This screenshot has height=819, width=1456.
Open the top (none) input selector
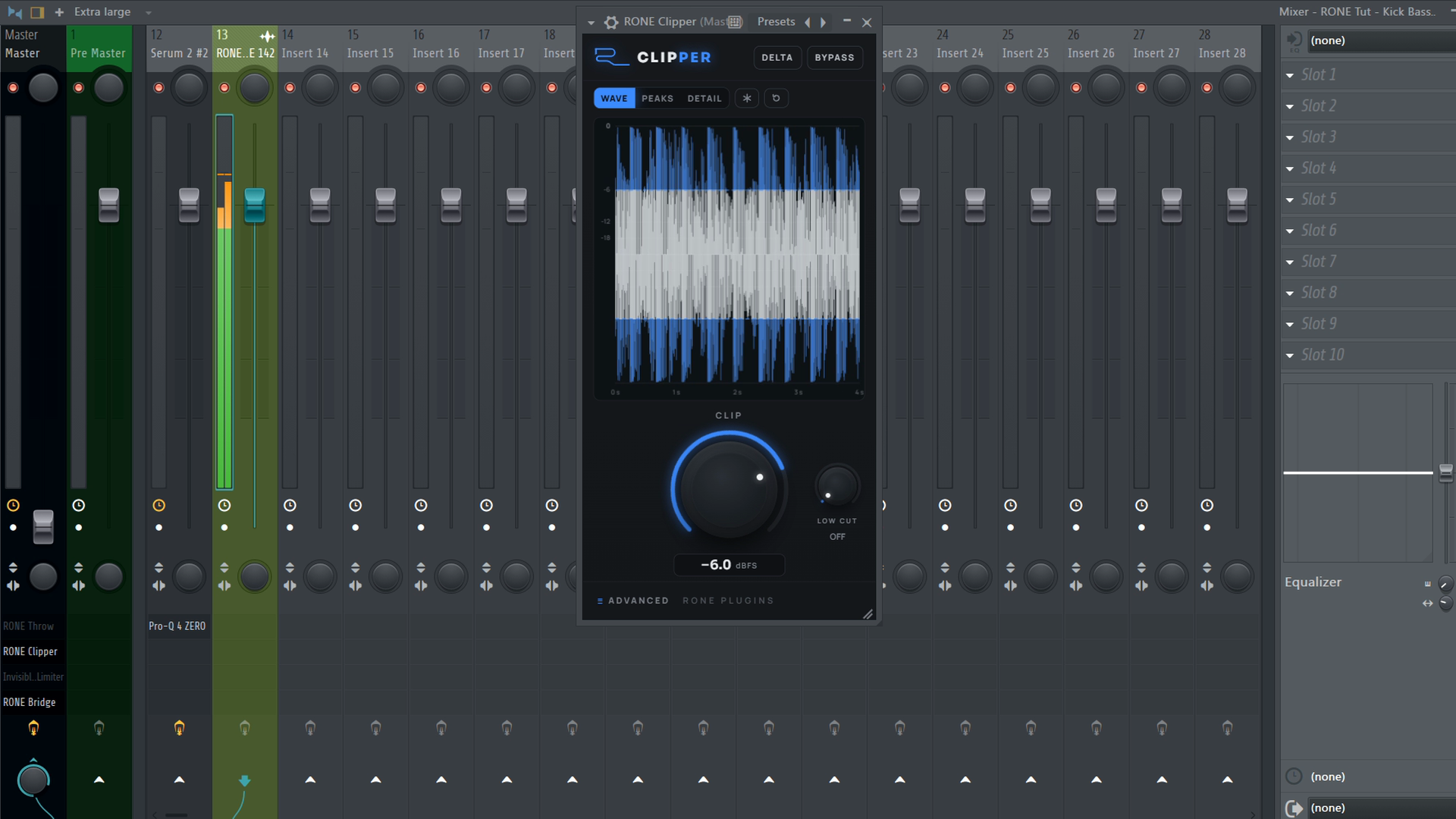(1382, 40)
